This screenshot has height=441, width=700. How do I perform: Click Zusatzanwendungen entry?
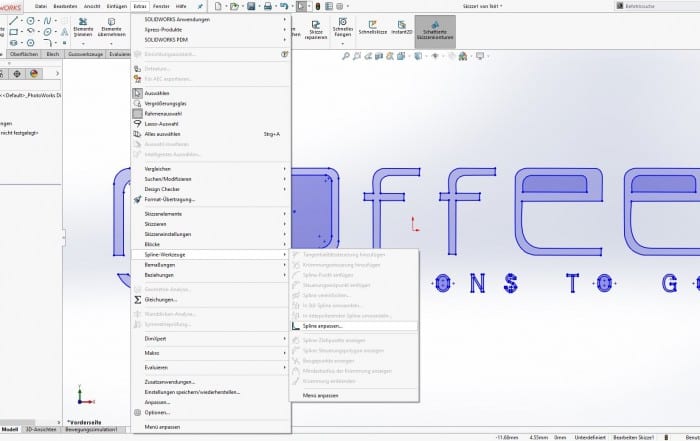click(211, 382)
